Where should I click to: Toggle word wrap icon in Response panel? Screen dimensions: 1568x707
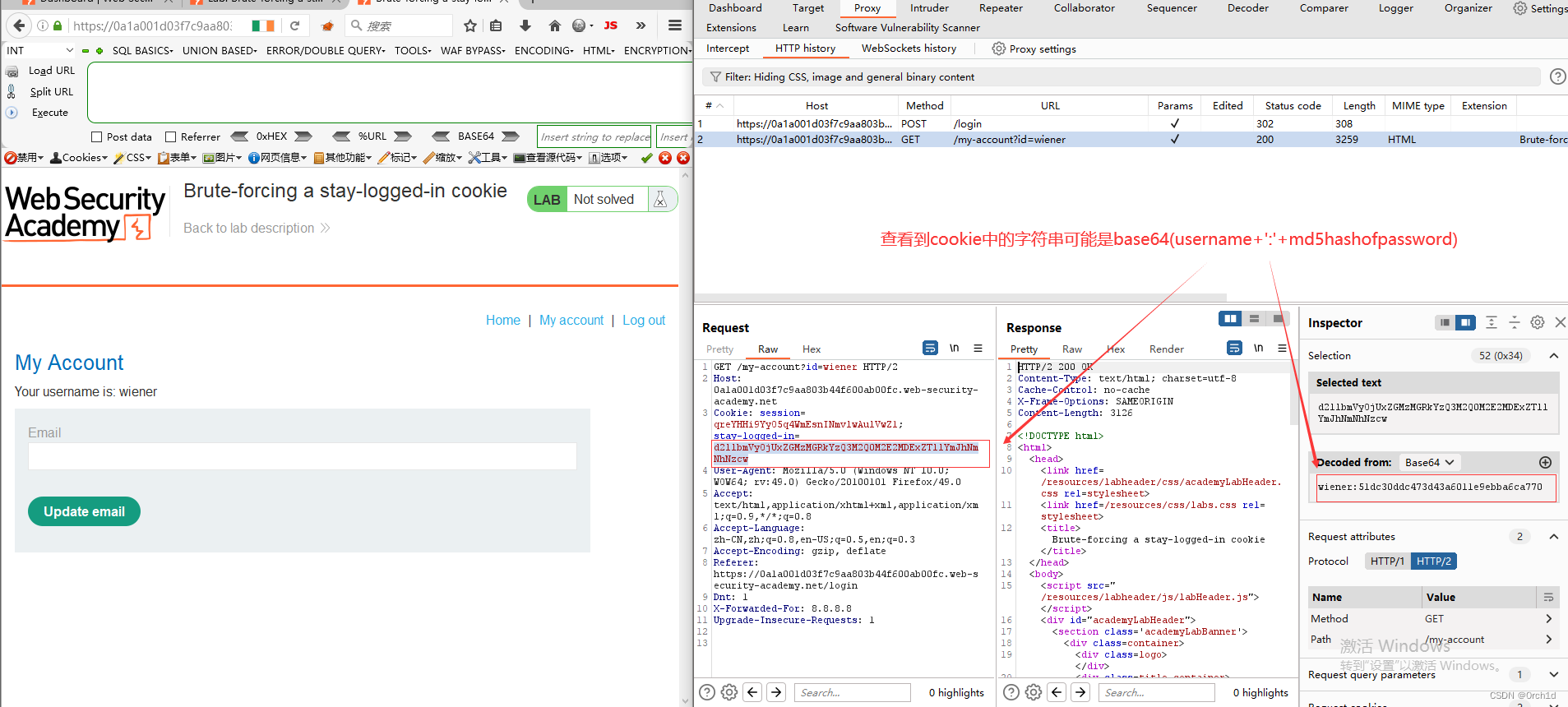[x=1234, y=348]
